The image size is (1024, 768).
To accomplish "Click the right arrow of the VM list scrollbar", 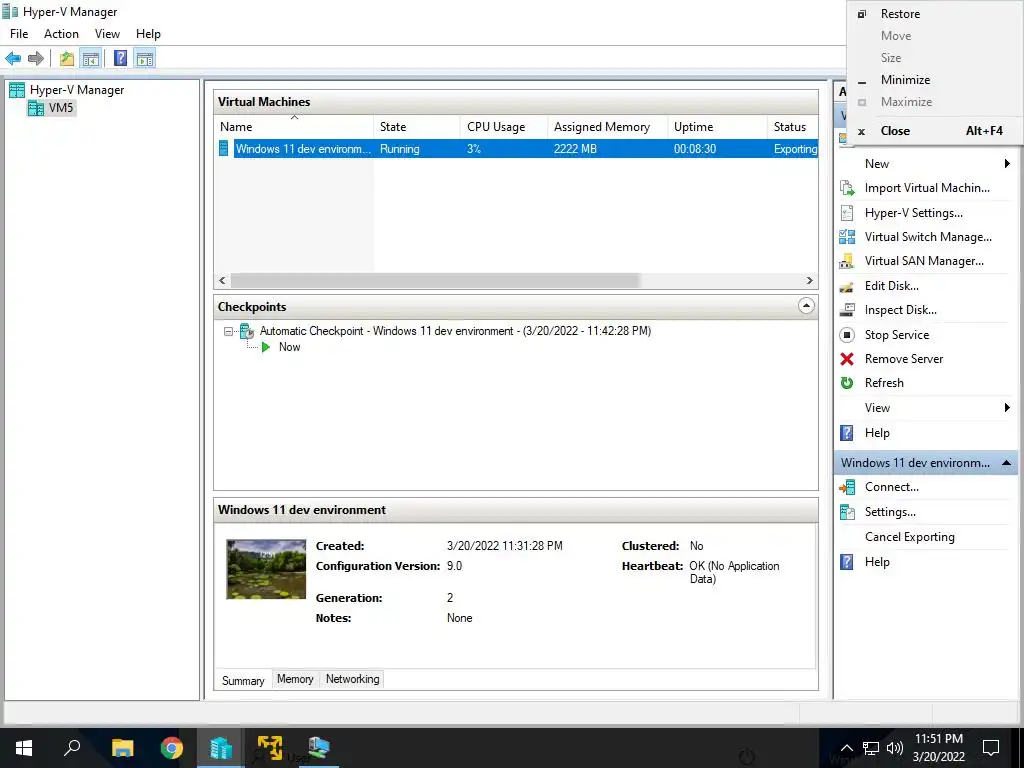I will [x=810, y=281].
